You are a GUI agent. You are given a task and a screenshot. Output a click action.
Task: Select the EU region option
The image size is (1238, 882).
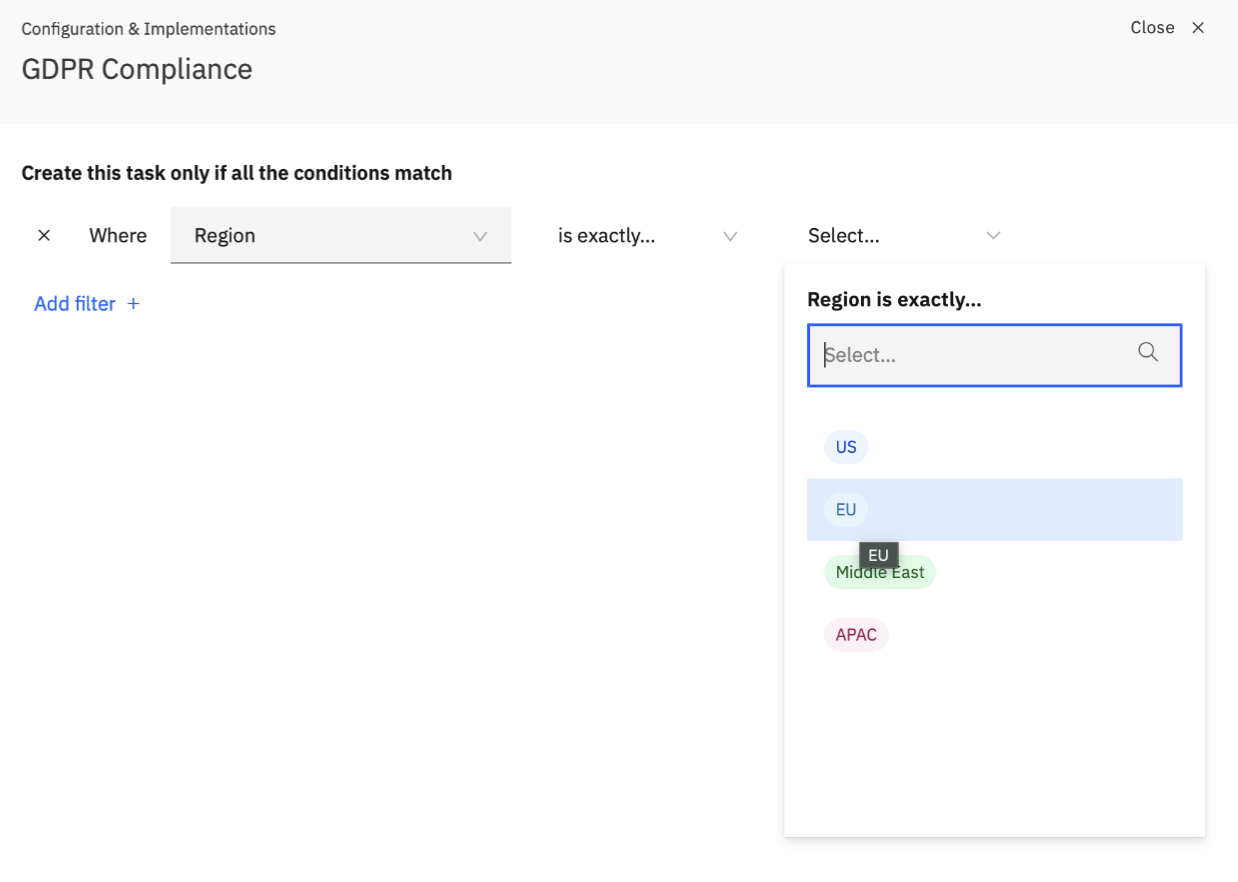(x=994, y=510)
